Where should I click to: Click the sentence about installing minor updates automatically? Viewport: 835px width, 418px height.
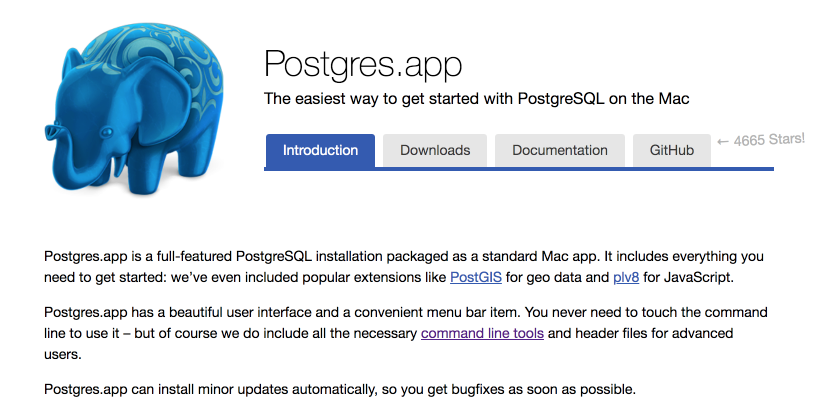pyautogui.click(x=340, y=389)
